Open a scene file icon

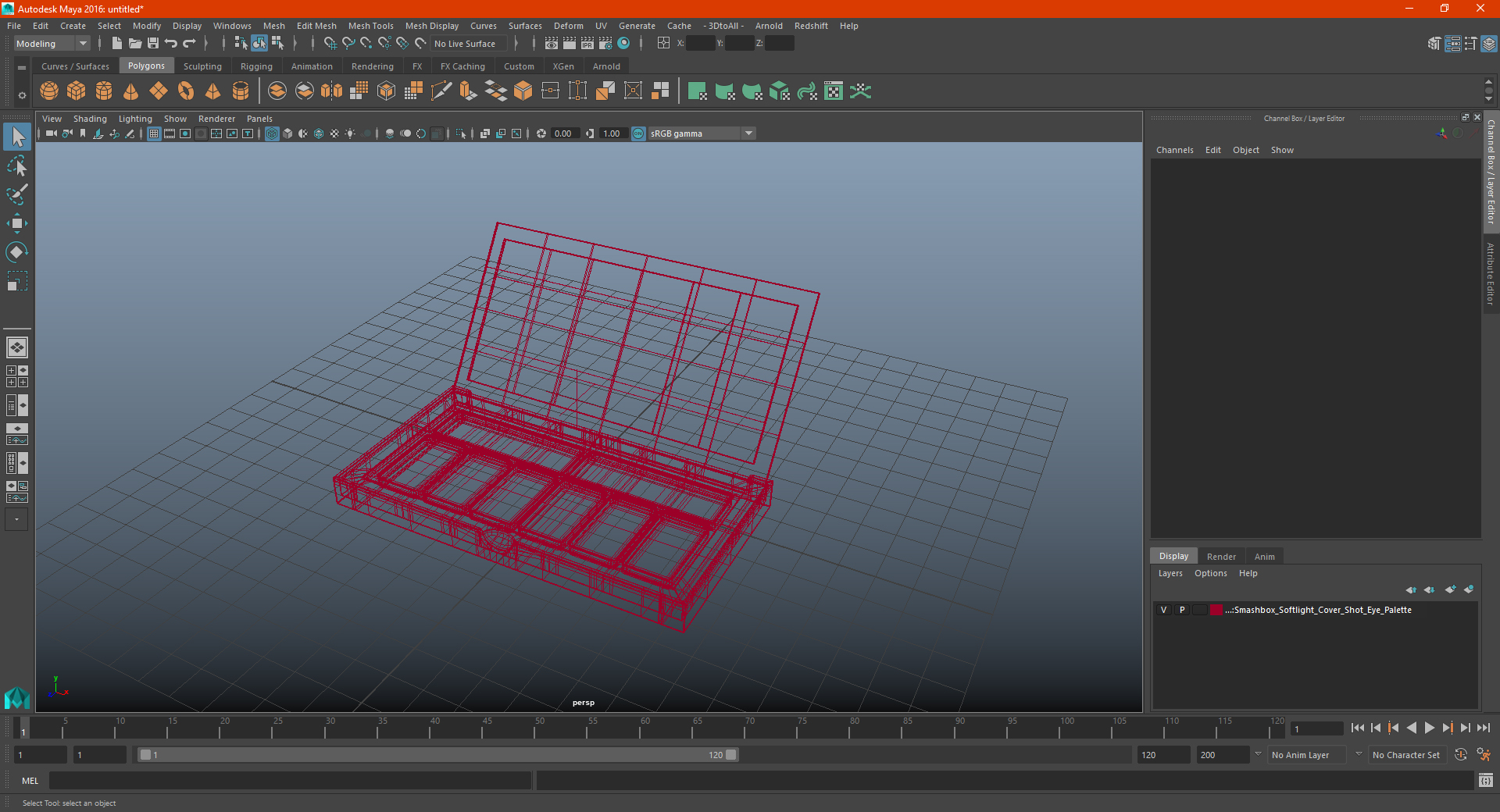[x=135, y=44]
